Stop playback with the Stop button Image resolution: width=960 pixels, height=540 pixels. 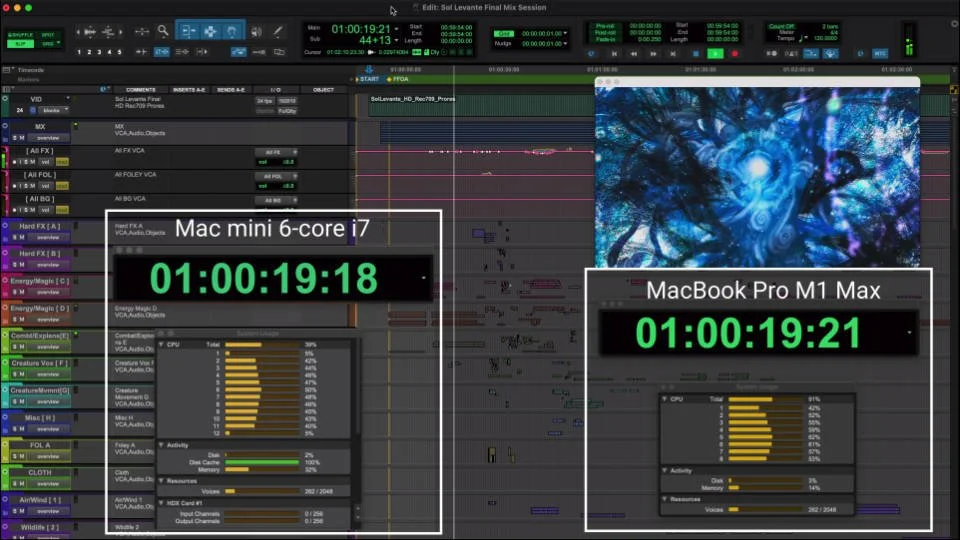pos(696,54)
